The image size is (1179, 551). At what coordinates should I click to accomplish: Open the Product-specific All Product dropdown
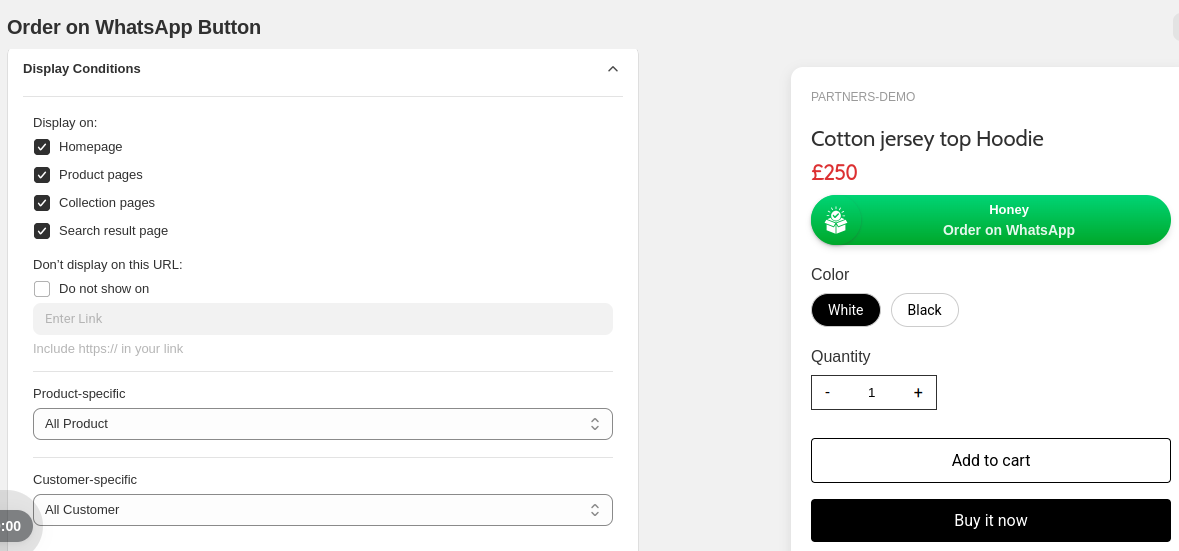[323, 424]
